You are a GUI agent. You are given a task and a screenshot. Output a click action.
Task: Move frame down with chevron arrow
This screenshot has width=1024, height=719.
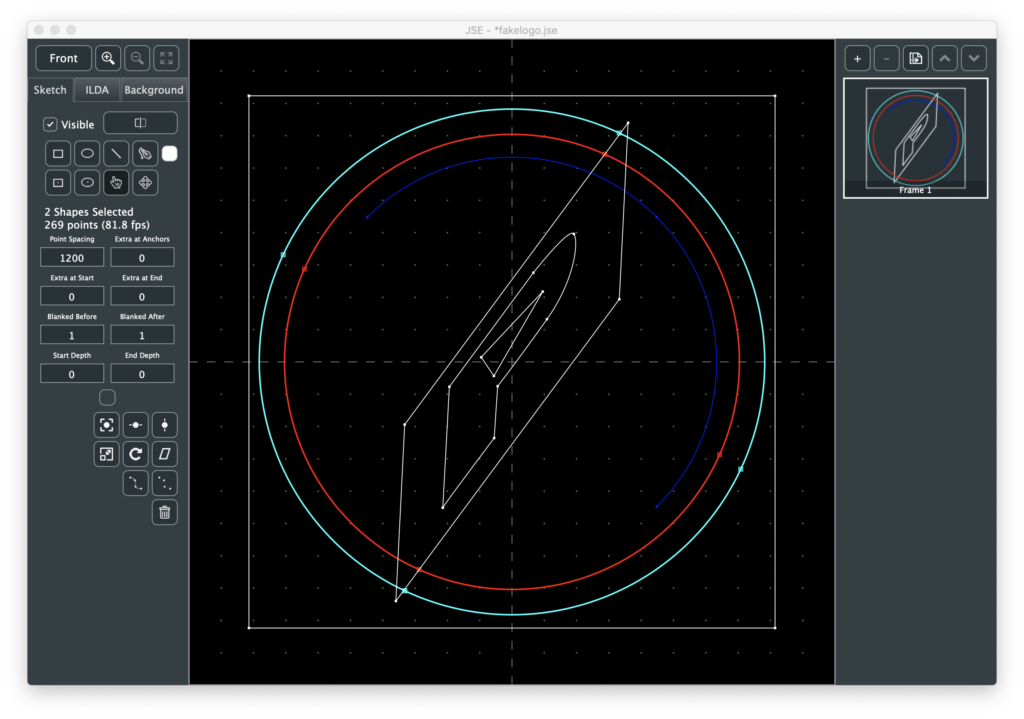(x=974, y=58)
